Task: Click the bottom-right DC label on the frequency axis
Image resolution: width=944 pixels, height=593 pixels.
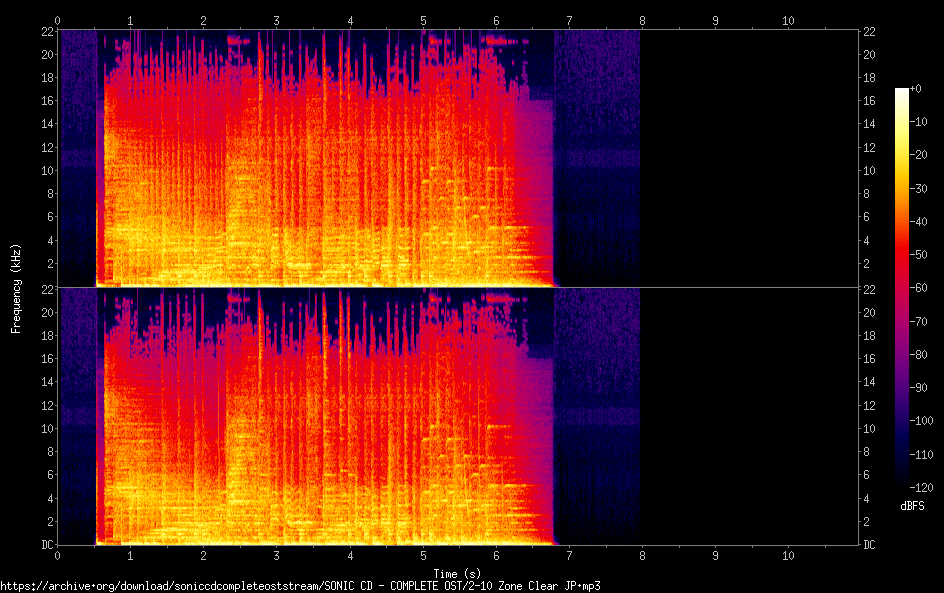Action: pyautogui.click(x=870, y=545)
